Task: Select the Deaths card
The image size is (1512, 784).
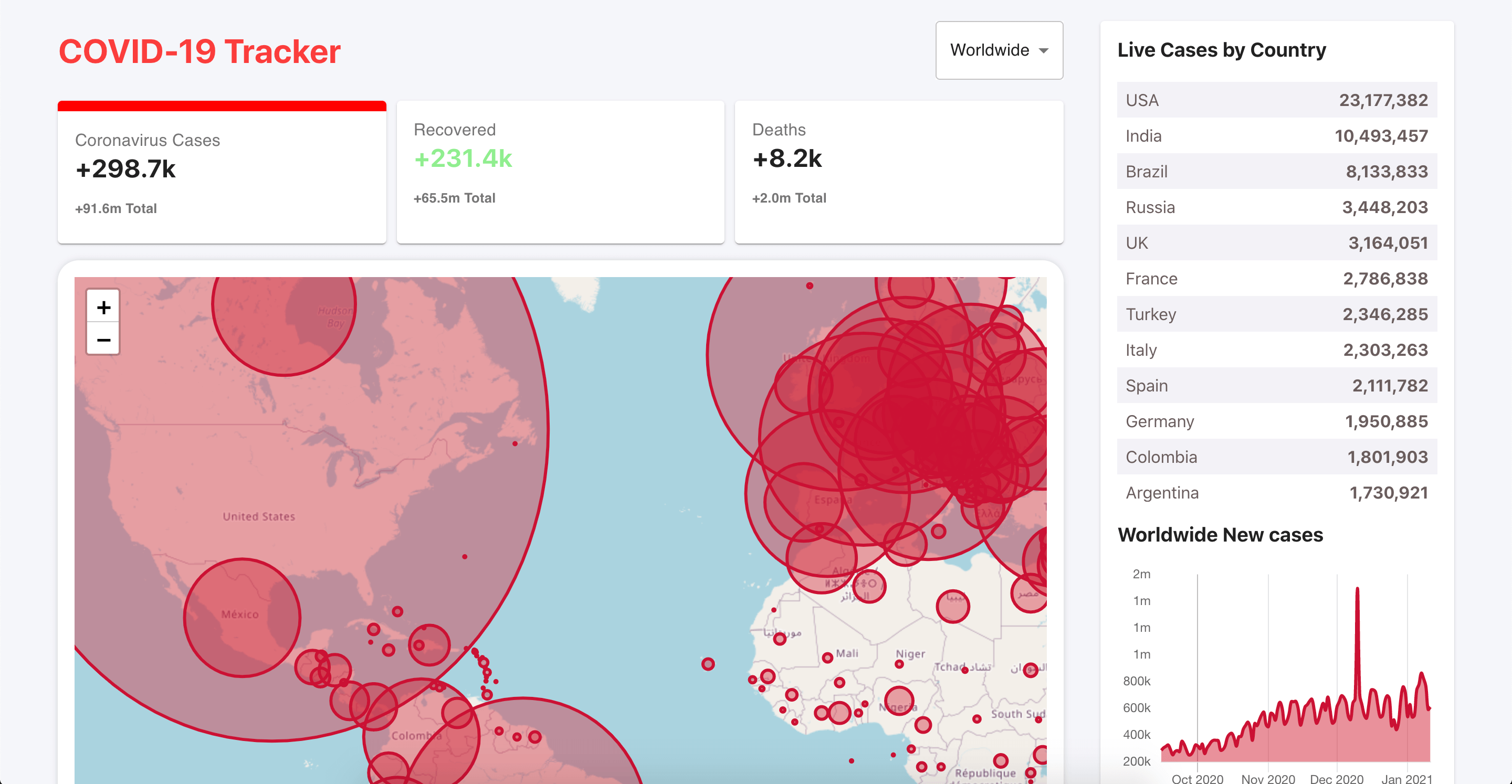Action: pyautogui.click(x=899, y=172)
